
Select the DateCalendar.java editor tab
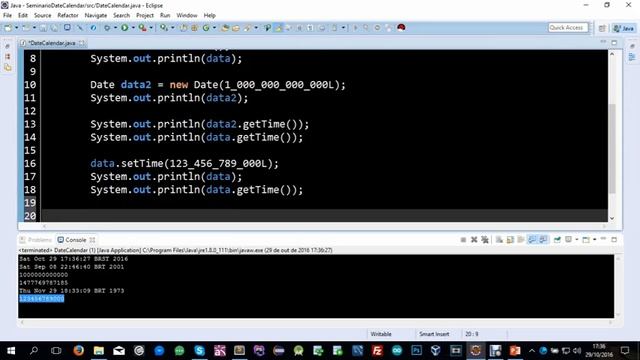pyautogui.click(x=52, y=43)
